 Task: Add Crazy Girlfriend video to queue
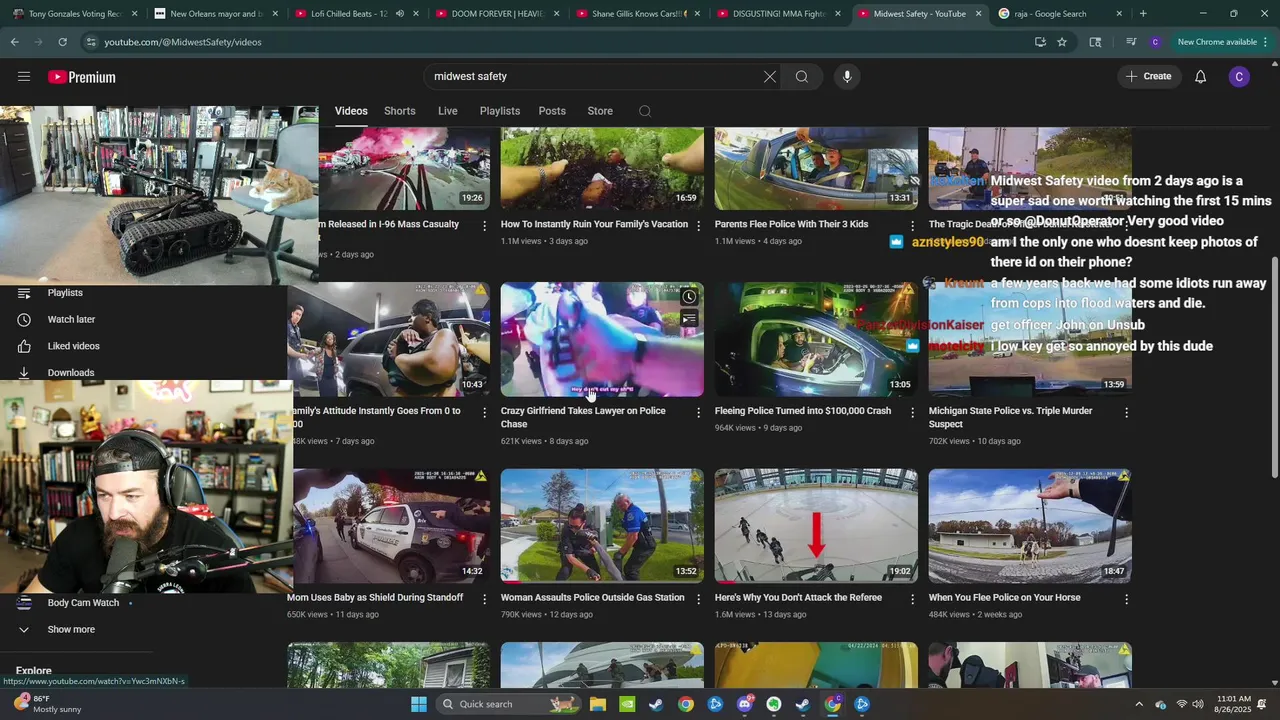click(x=689, y=320)
